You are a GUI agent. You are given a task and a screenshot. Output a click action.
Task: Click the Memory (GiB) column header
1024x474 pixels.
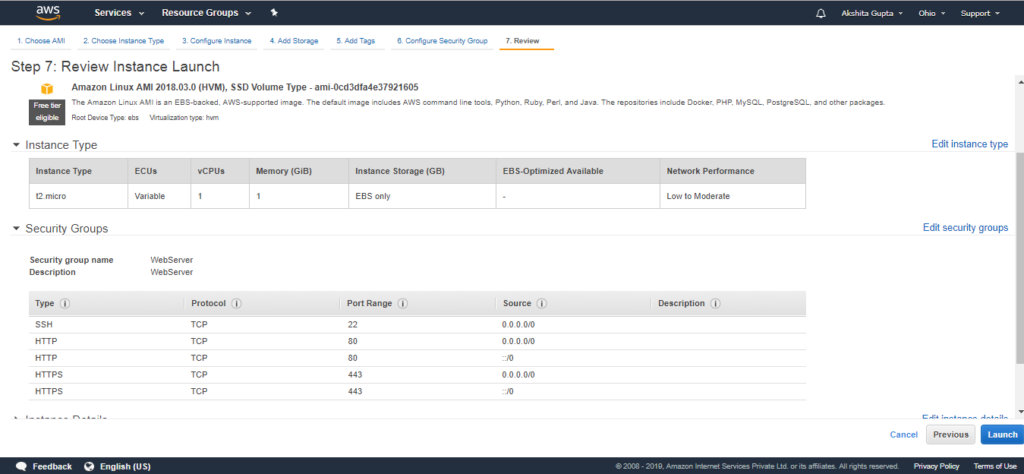(299, 171)
